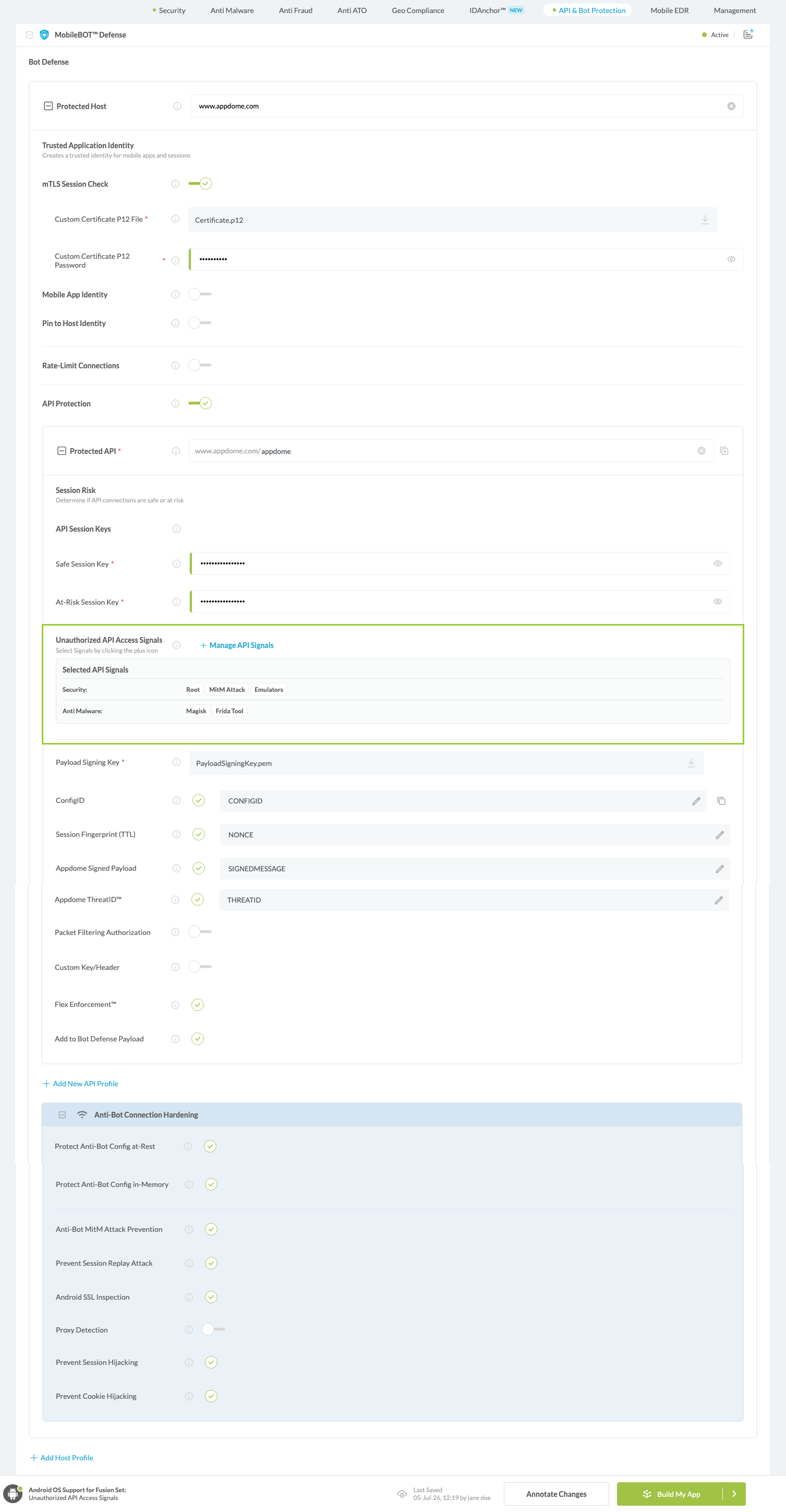
Task: Select API & Bot Protection tab
Action: point(588,10)
